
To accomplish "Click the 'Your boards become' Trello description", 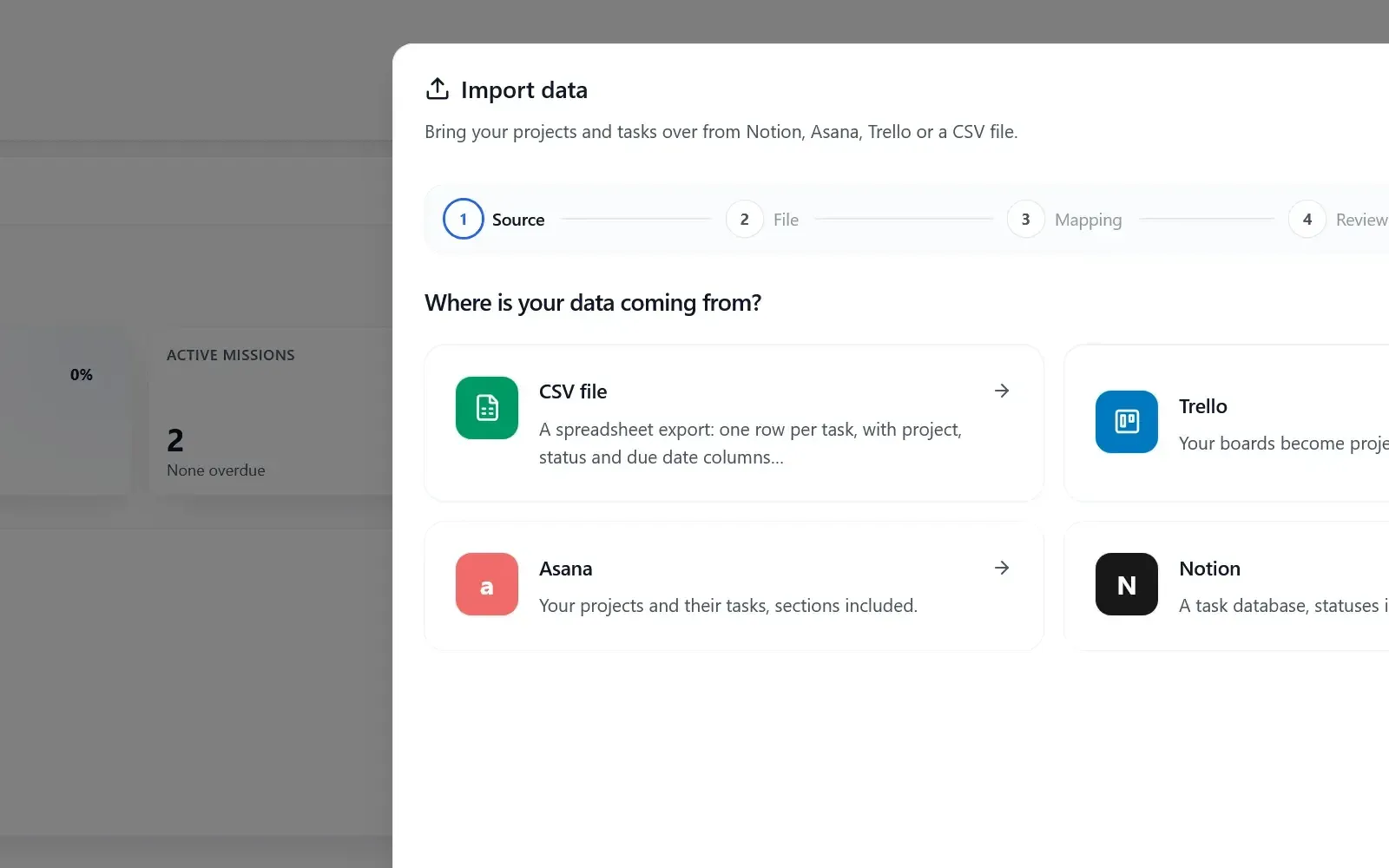I will [1284, 444].
